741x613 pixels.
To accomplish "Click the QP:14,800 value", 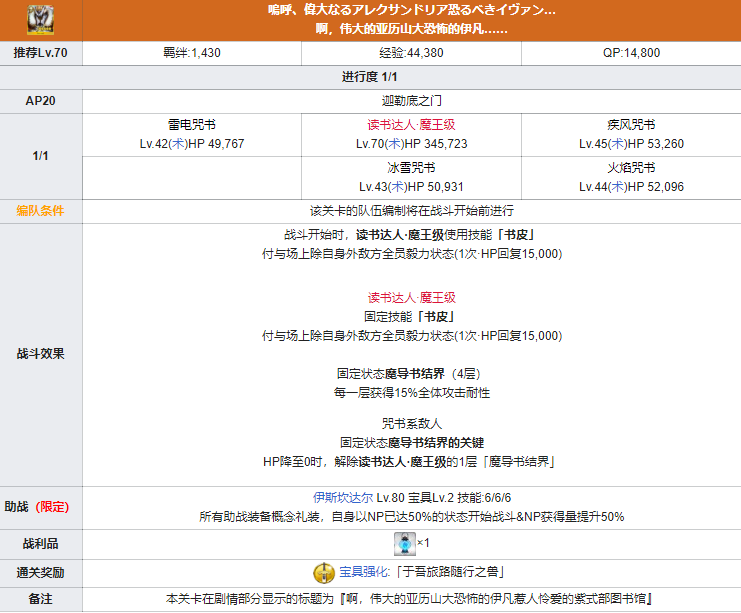I will point(631,53).
